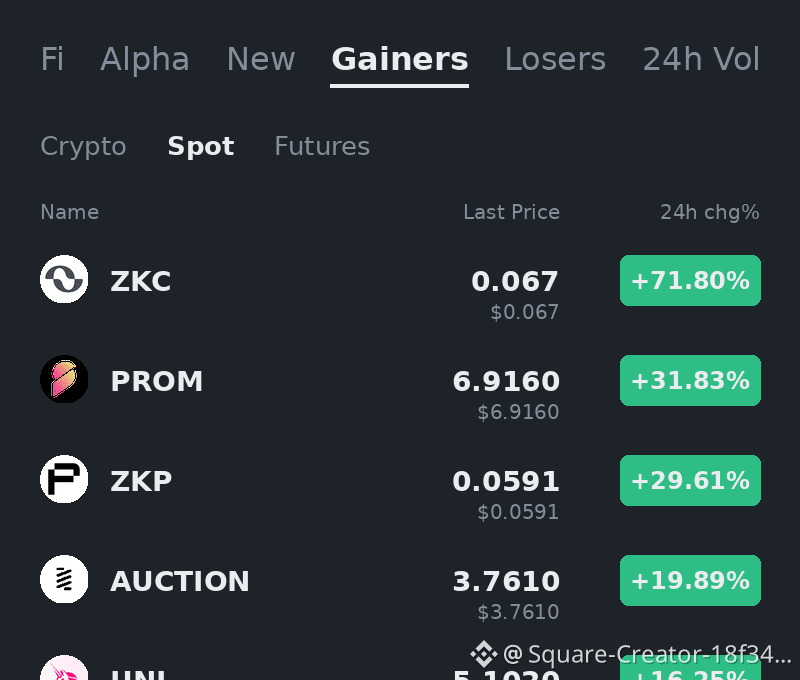
Task: Open the ZKC coin logo
Action: [x=64, y=279]
